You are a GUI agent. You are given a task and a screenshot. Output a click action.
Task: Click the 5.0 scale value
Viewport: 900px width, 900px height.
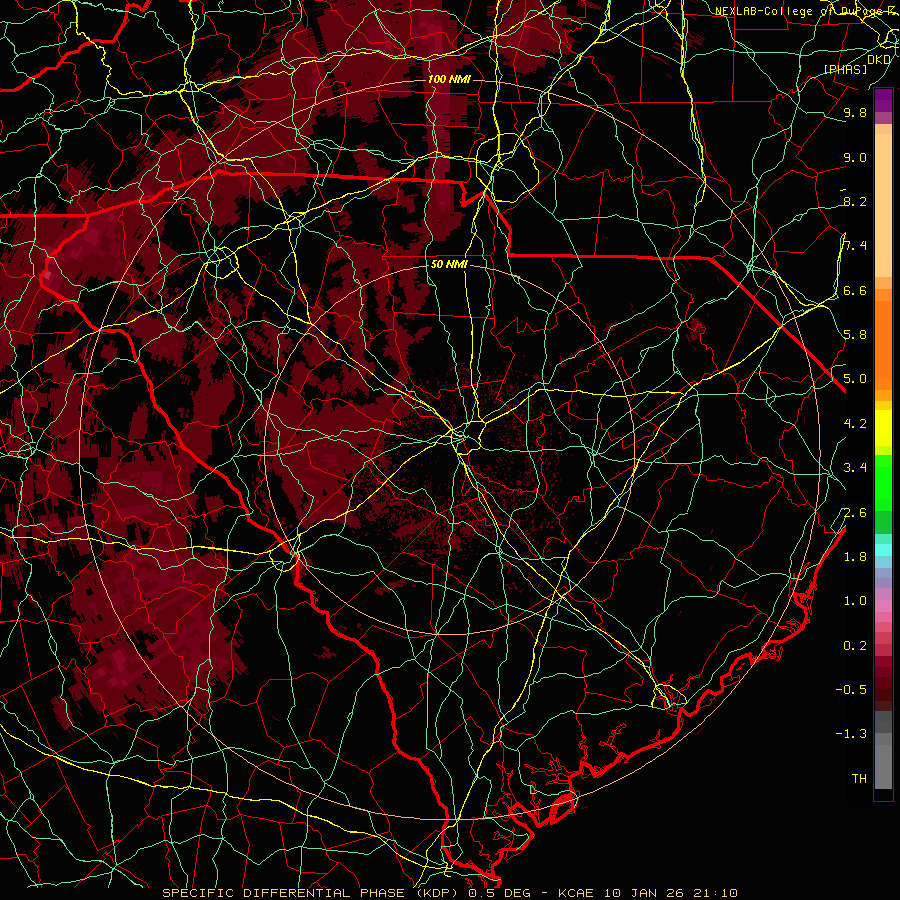[x=855, y=379]
